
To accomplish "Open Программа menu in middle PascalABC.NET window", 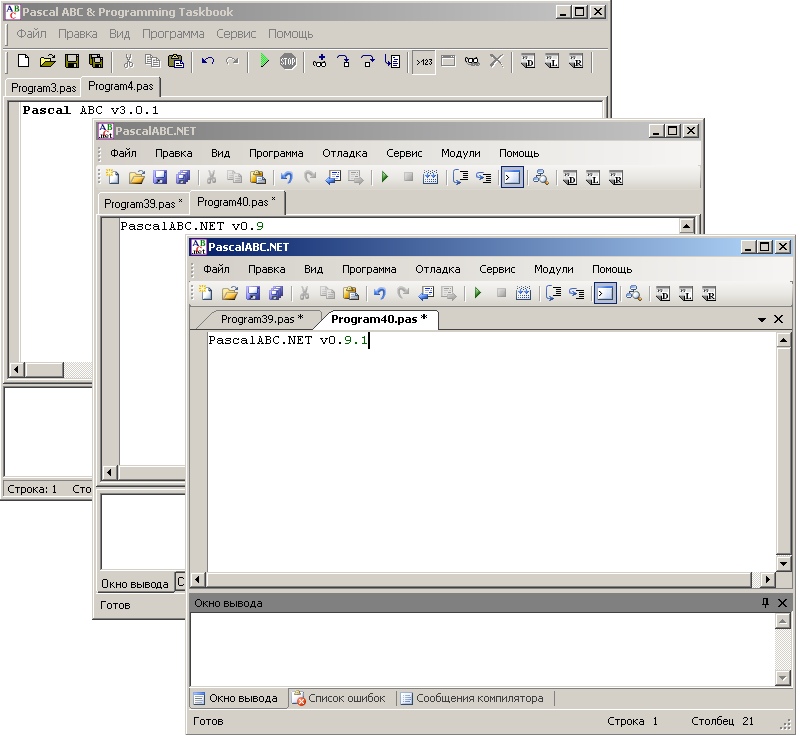I will tap(276, 153).
